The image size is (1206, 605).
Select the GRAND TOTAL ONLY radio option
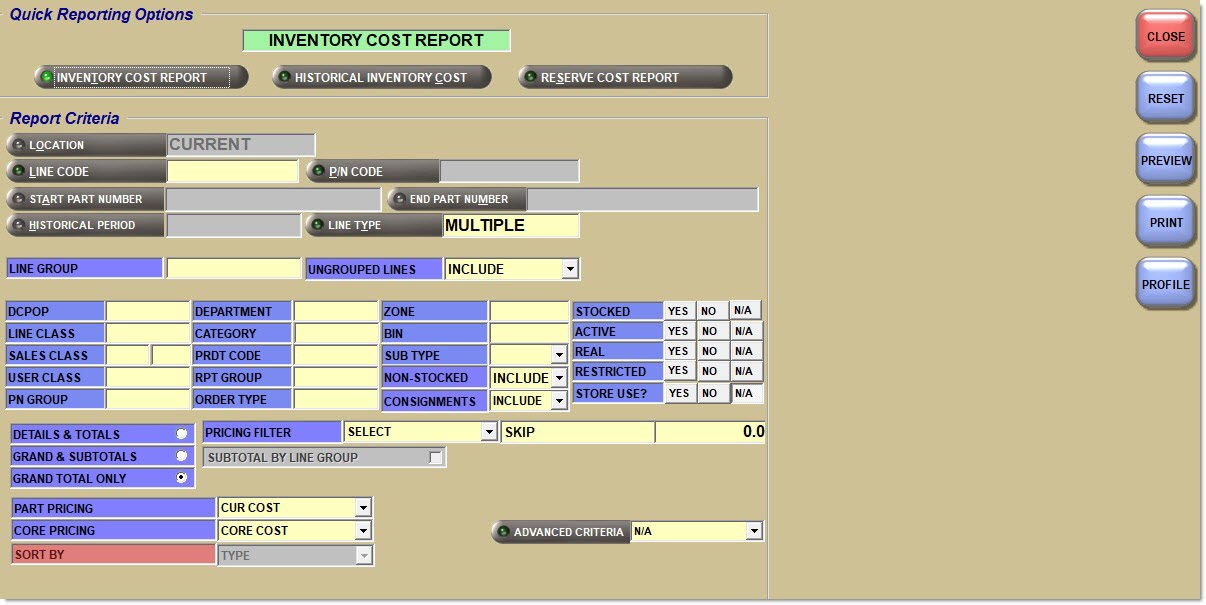pos(181,478)
